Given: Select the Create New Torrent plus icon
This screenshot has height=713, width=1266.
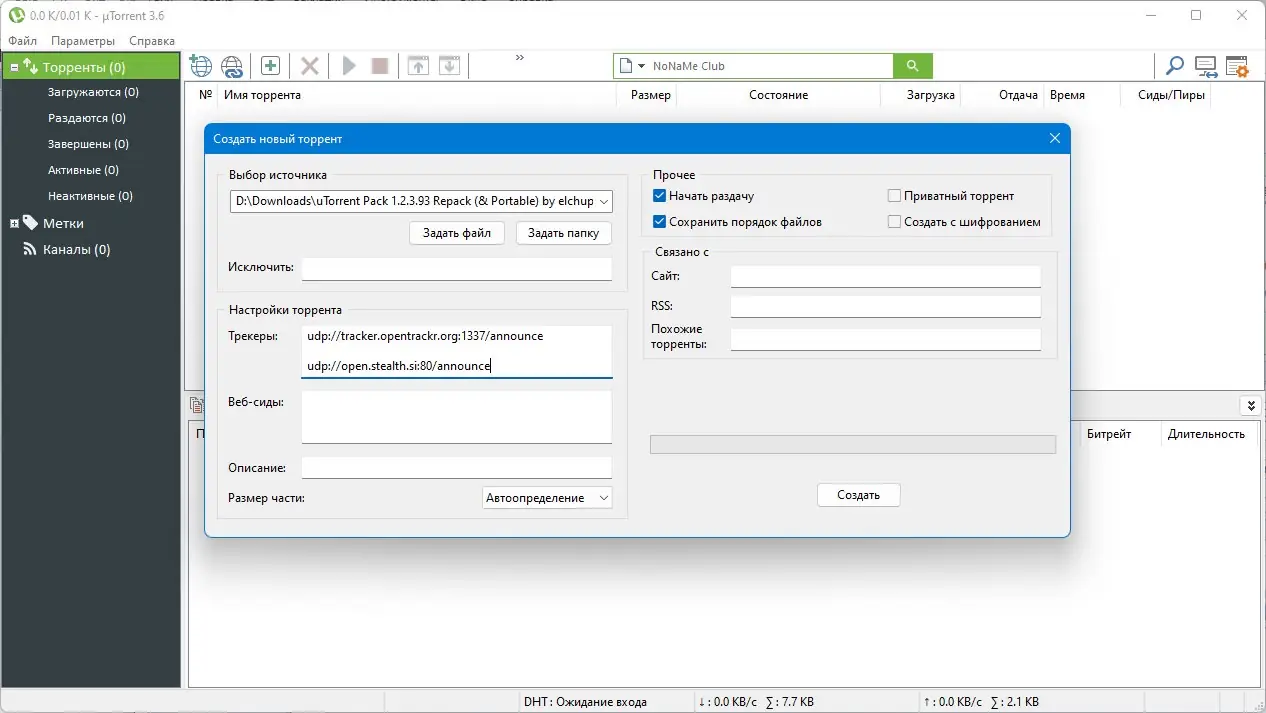Looking at the screenshot, I should click(x=270, y=65).
